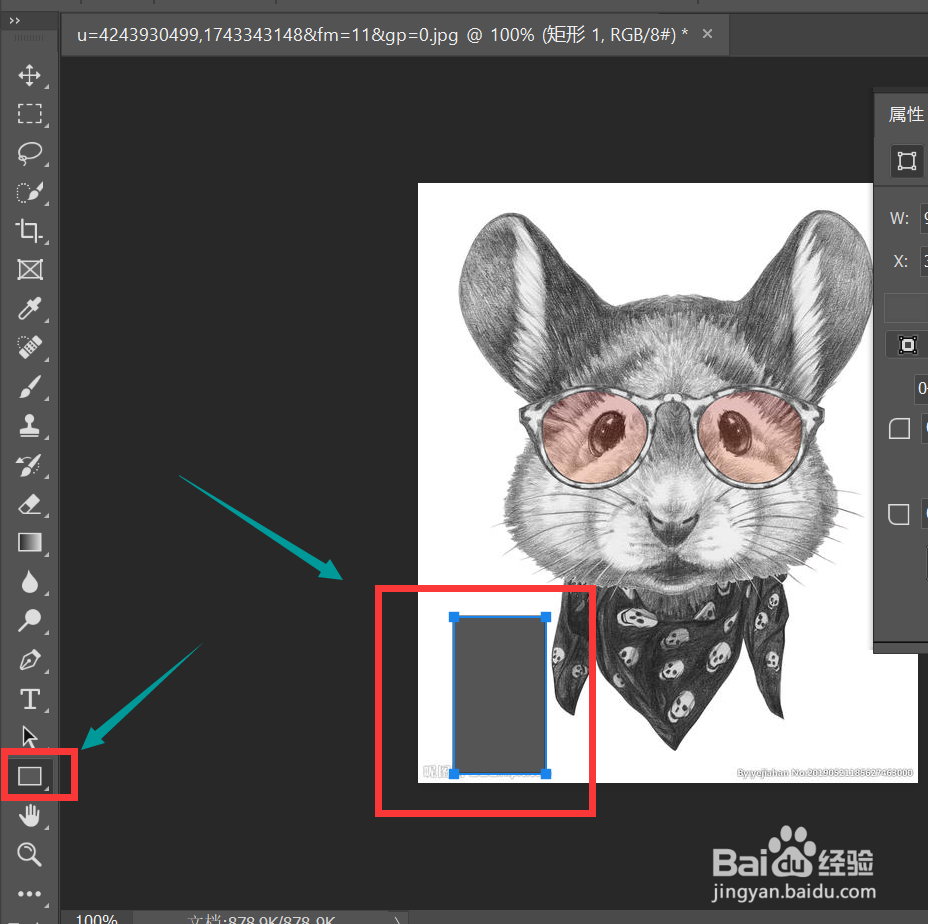
Task: Select the Dodge tool
Action: (29, 620)
